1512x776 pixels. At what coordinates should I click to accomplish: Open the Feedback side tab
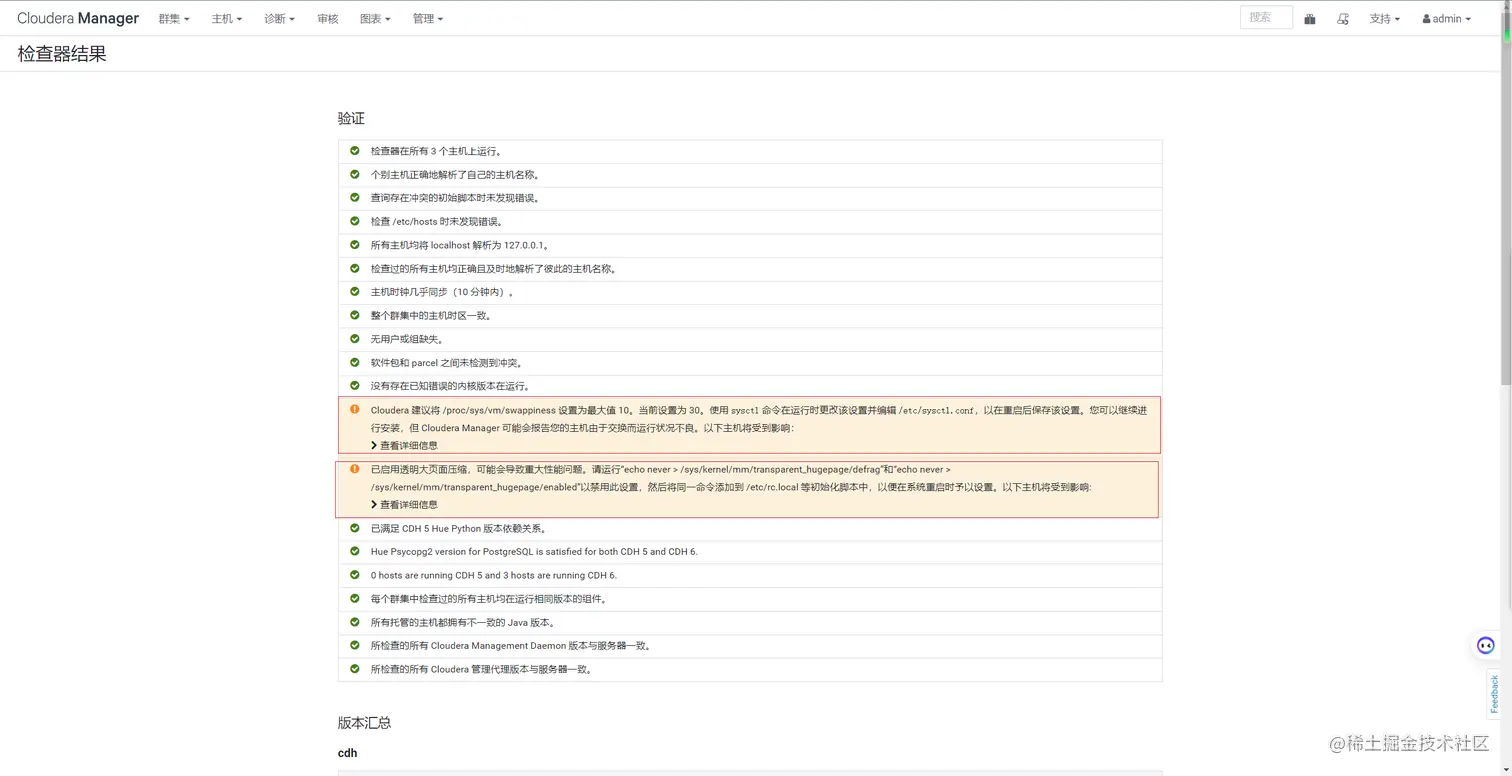(x=1494, y=694)
